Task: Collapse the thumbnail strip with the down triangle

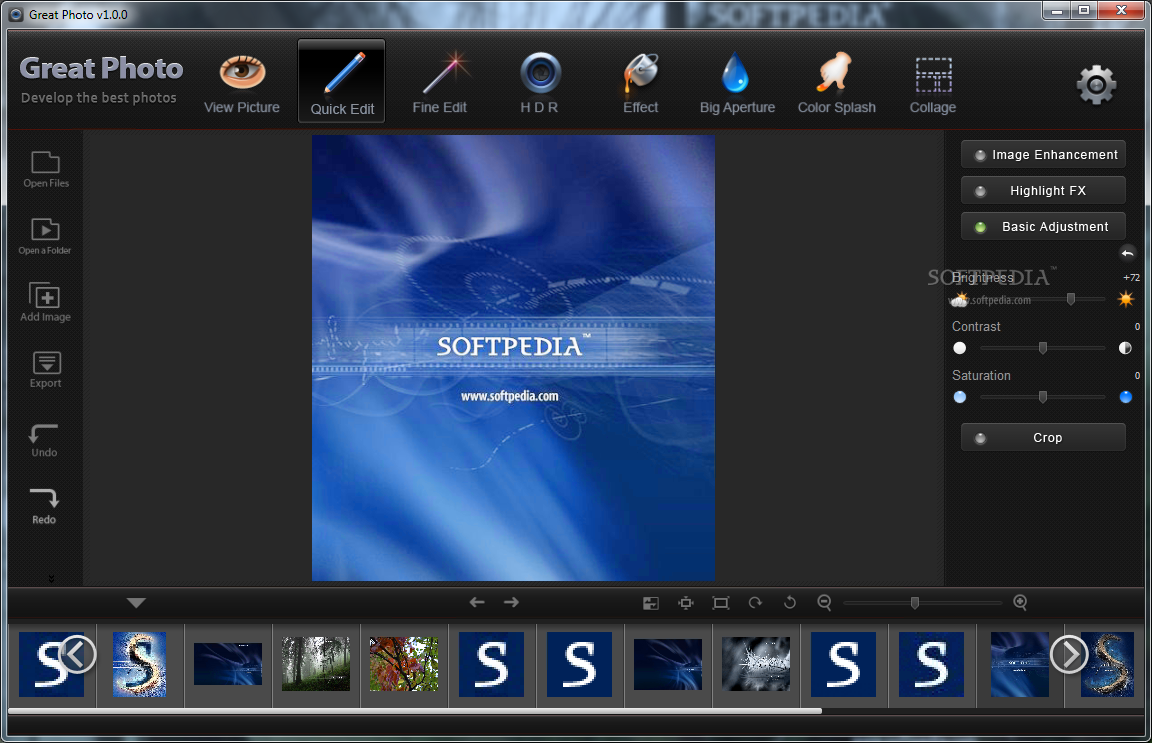Action: point(136,603)
